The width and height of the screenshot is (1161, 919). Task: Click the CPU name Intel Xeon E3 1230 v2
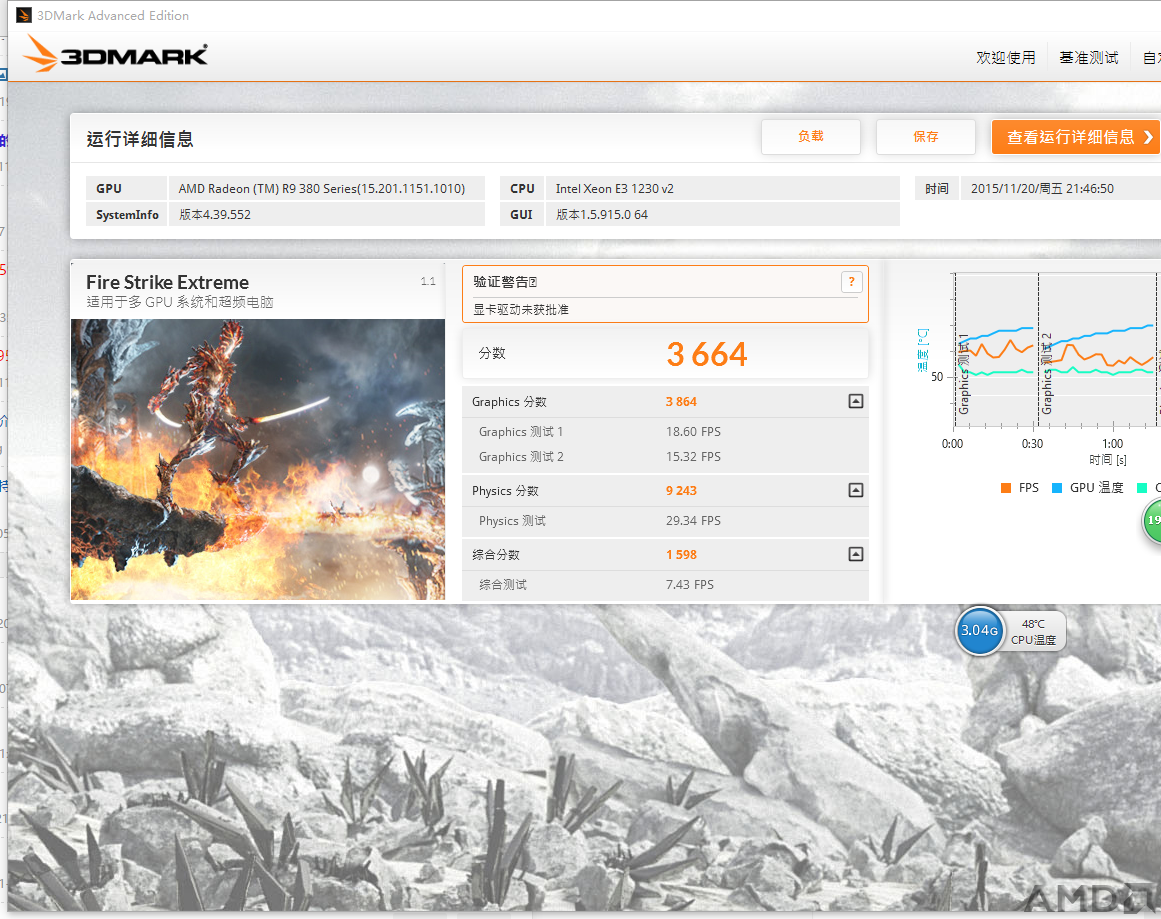coord(615,189)
